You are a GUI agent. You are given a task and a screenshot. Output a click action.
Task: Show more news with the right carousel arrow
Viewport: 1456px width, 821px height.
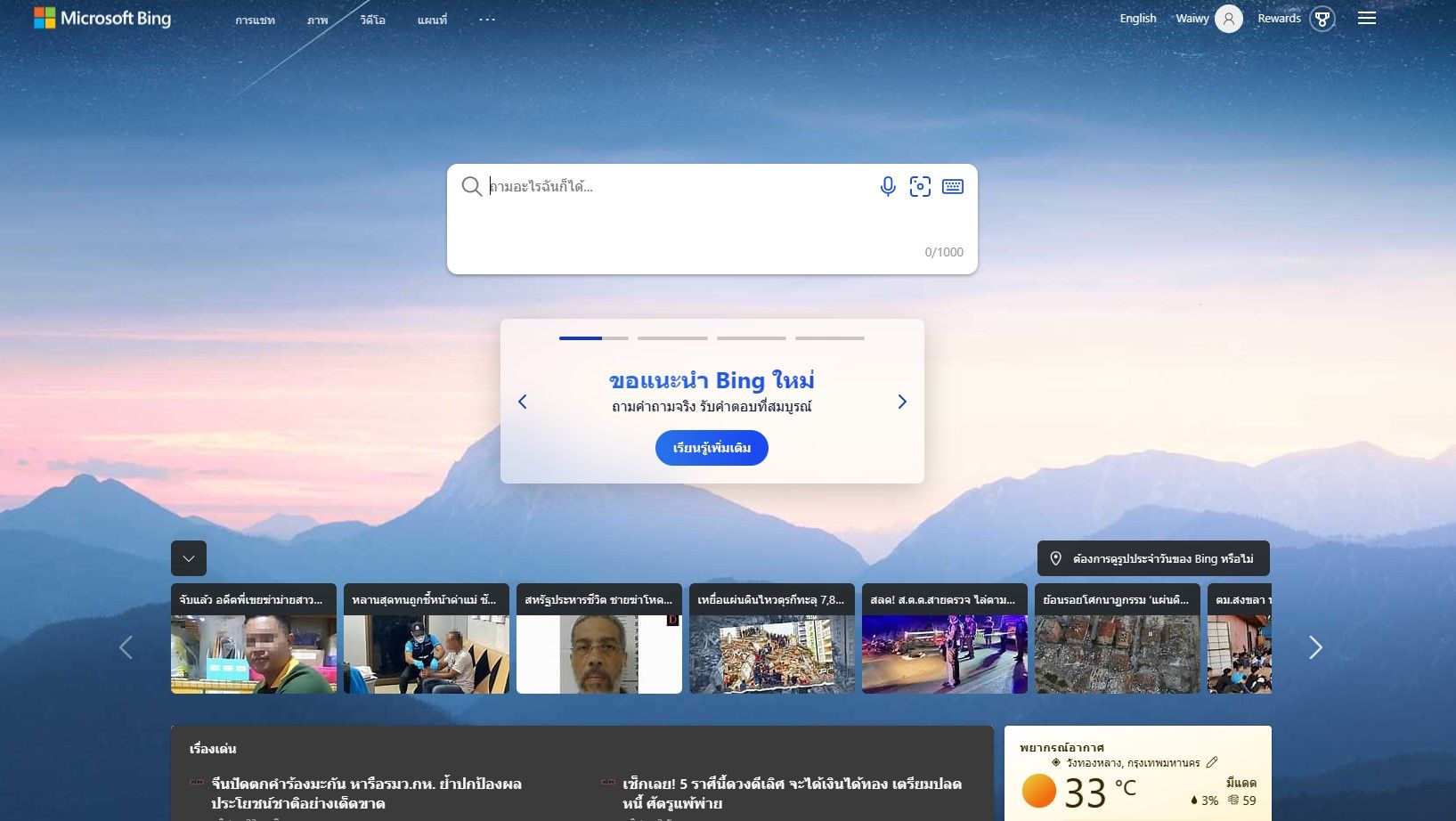1315,647
